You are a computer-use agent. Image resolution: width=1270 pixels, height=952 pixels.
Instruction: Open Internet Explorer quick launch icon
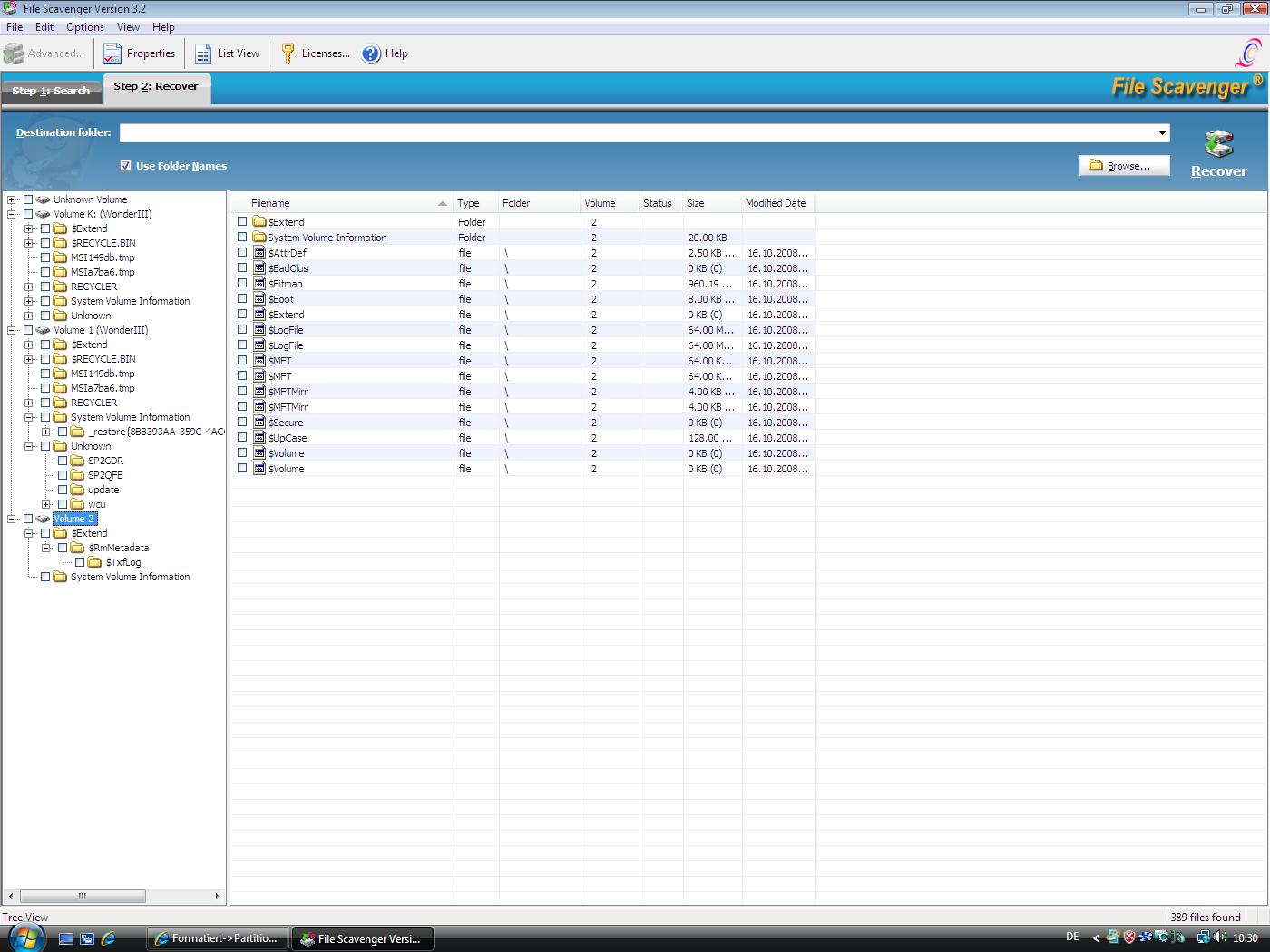108,938
